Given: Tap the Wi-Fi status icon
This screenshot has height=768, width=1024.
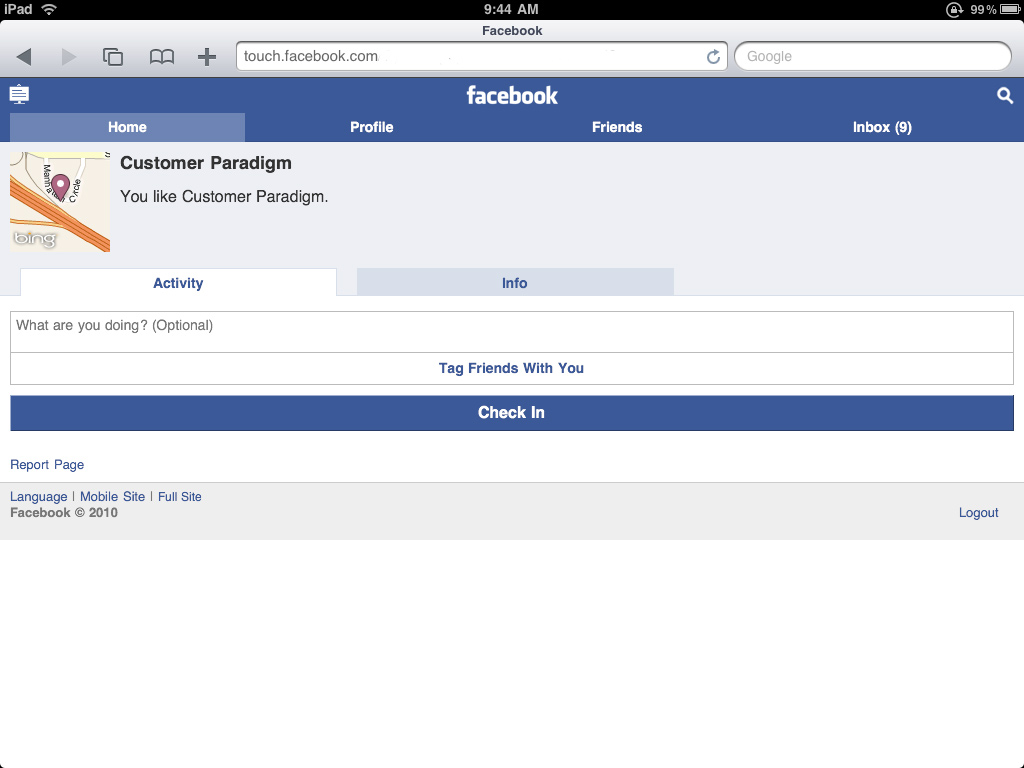Looking at the screenshot, I should tap(48, 9).
